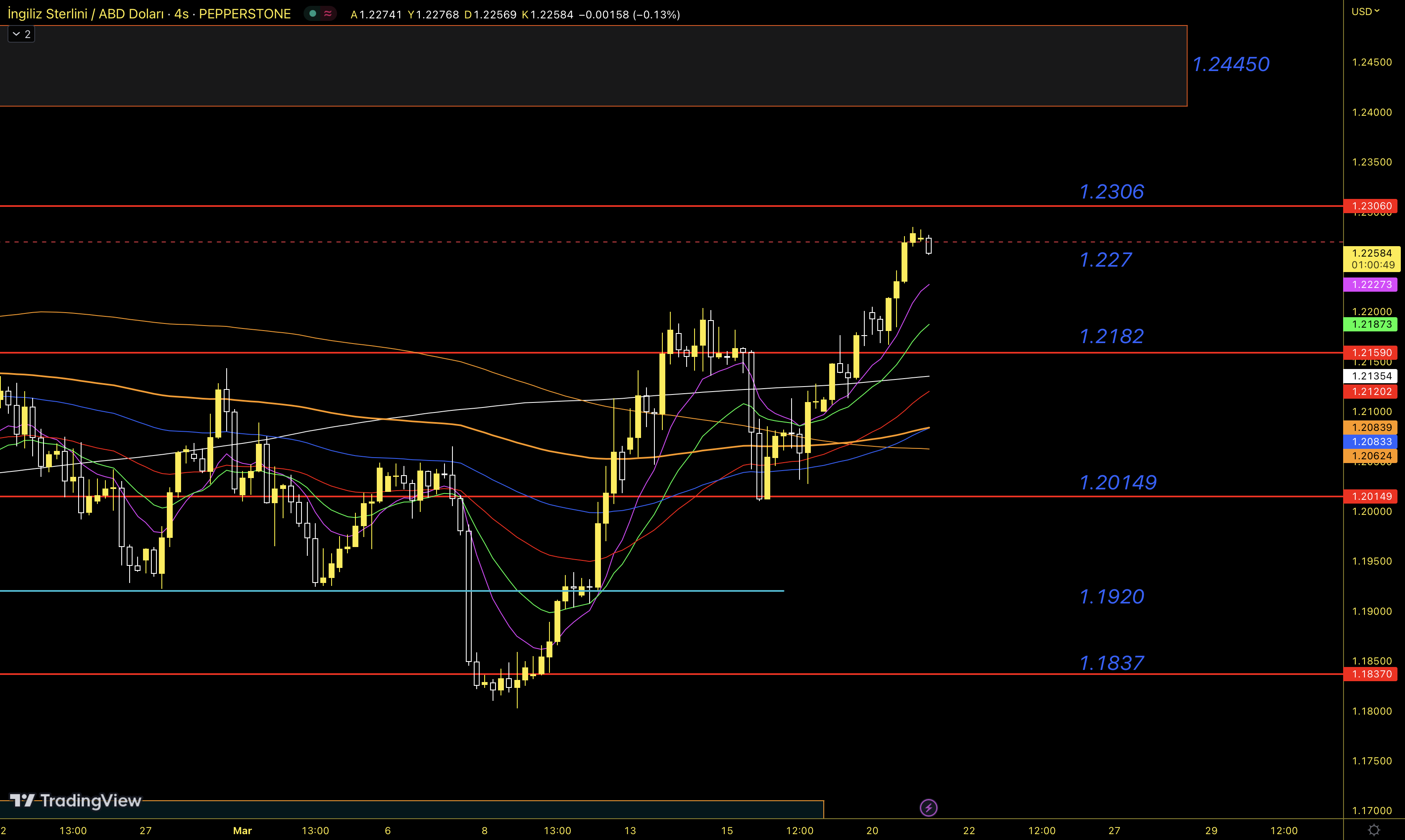1405x840 pixels.
Task: Click the Mar label on time axis
Action: (x=243, y=830)
